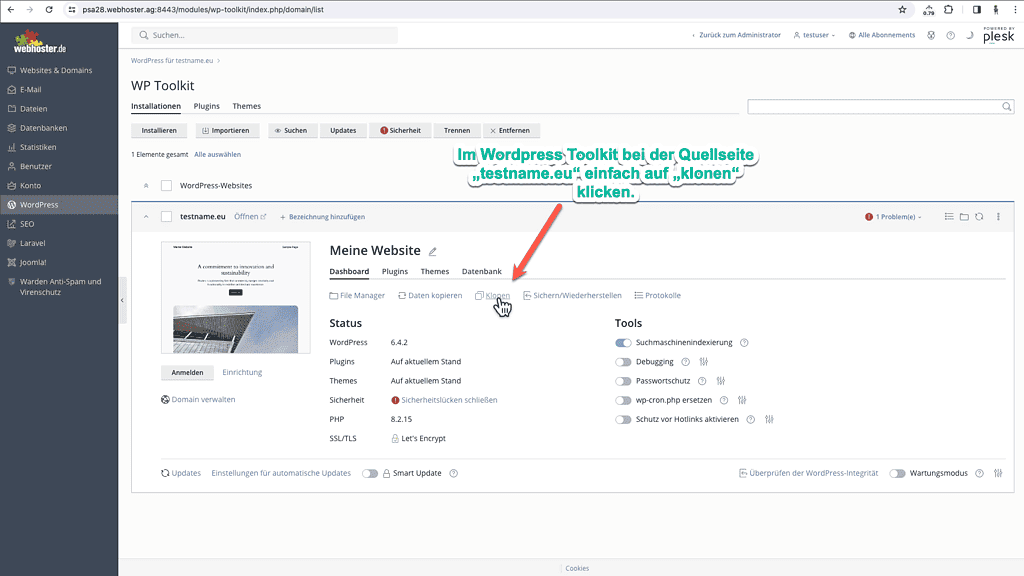1024x576 pixels.
Task: Open the three-dot options icon for testname.eu
Action: click(997, 216)
